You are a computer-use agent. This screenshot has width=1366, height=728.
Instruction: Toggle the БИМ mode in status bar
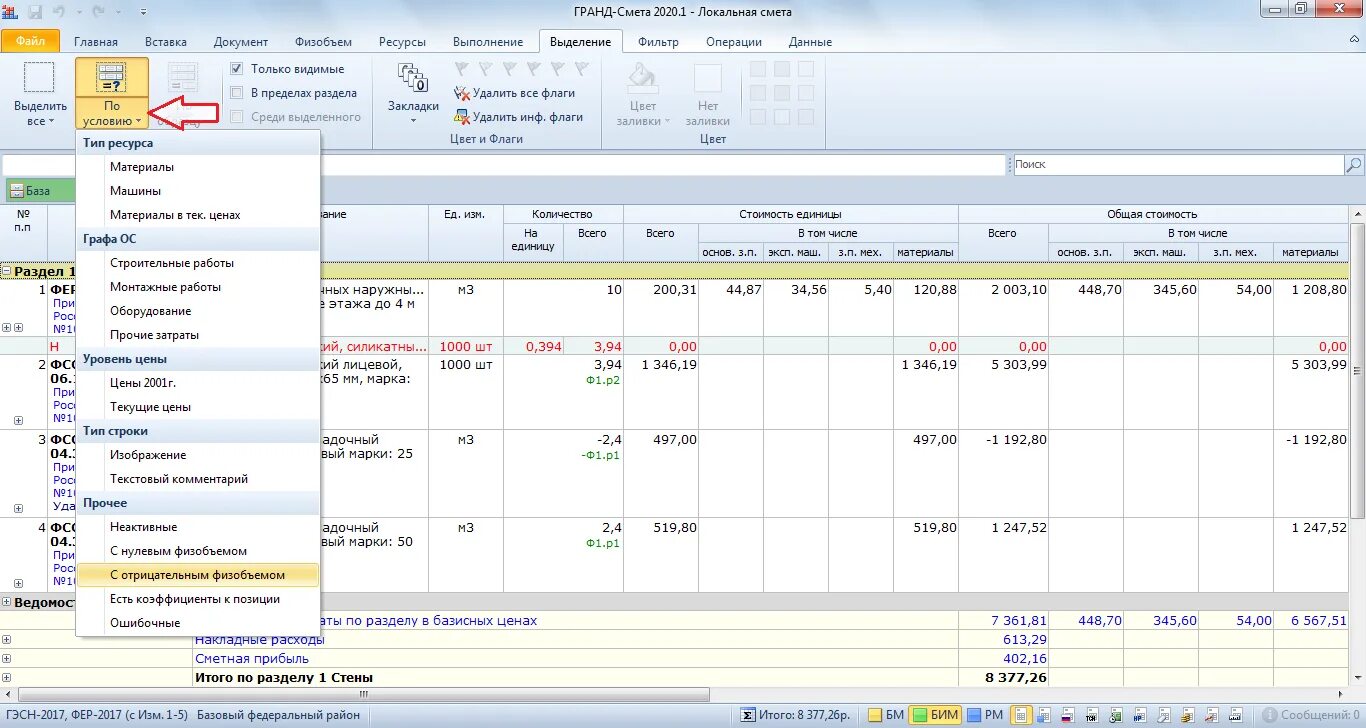937,715
